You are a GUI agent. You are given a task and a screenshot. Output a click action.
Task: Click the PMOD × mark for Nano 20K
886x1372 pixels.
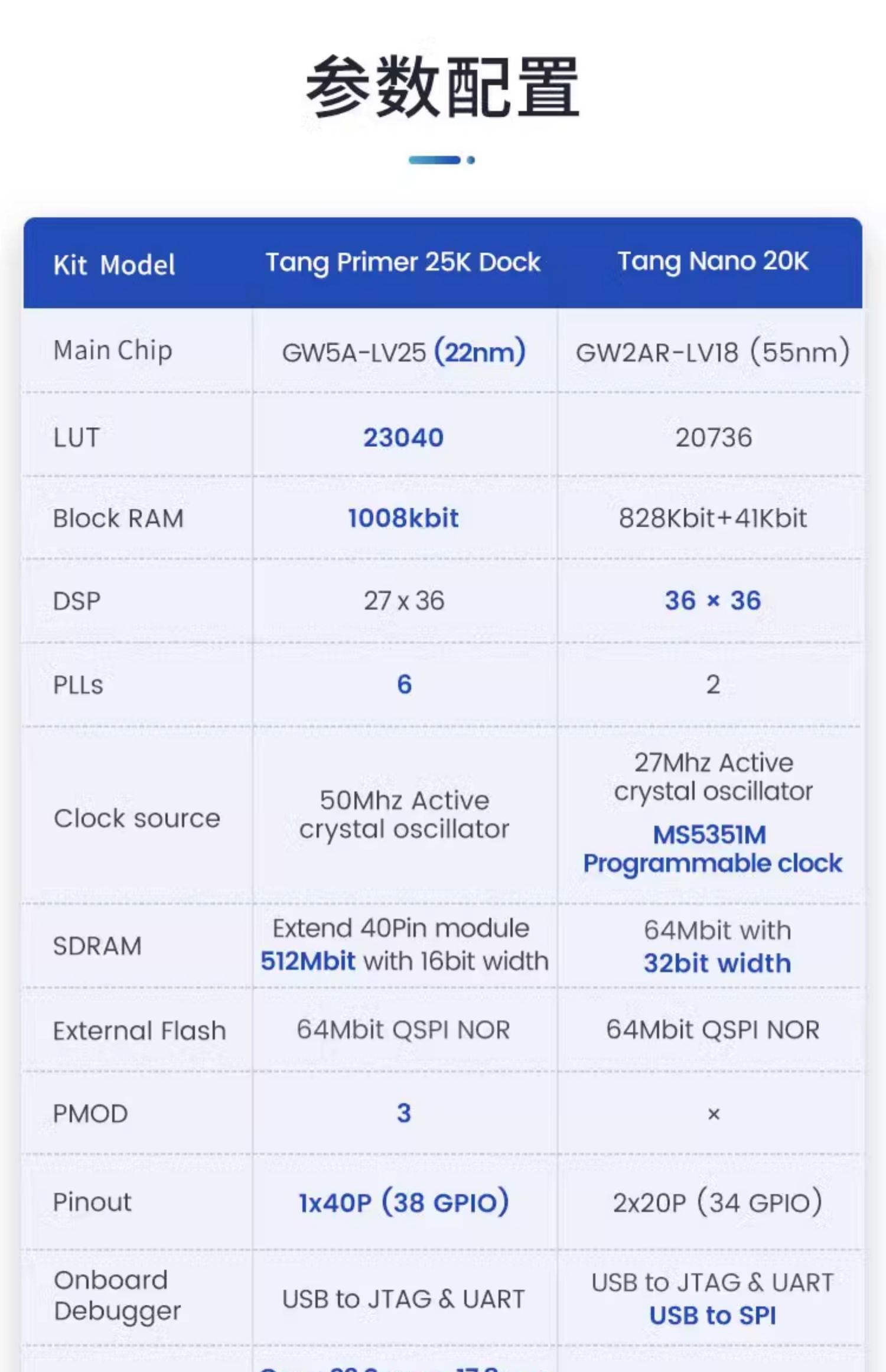point(714,1114)
